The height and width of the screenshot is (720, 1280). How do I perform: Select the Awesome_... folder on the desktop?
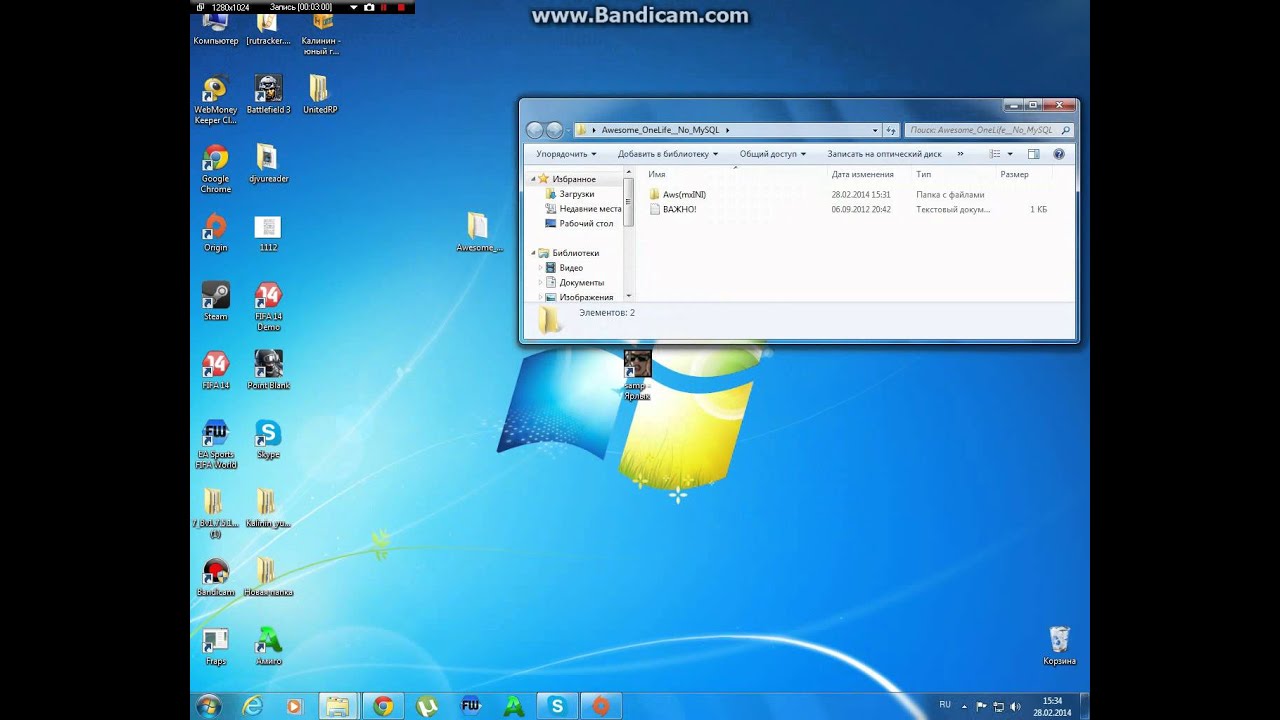[479, 233]
